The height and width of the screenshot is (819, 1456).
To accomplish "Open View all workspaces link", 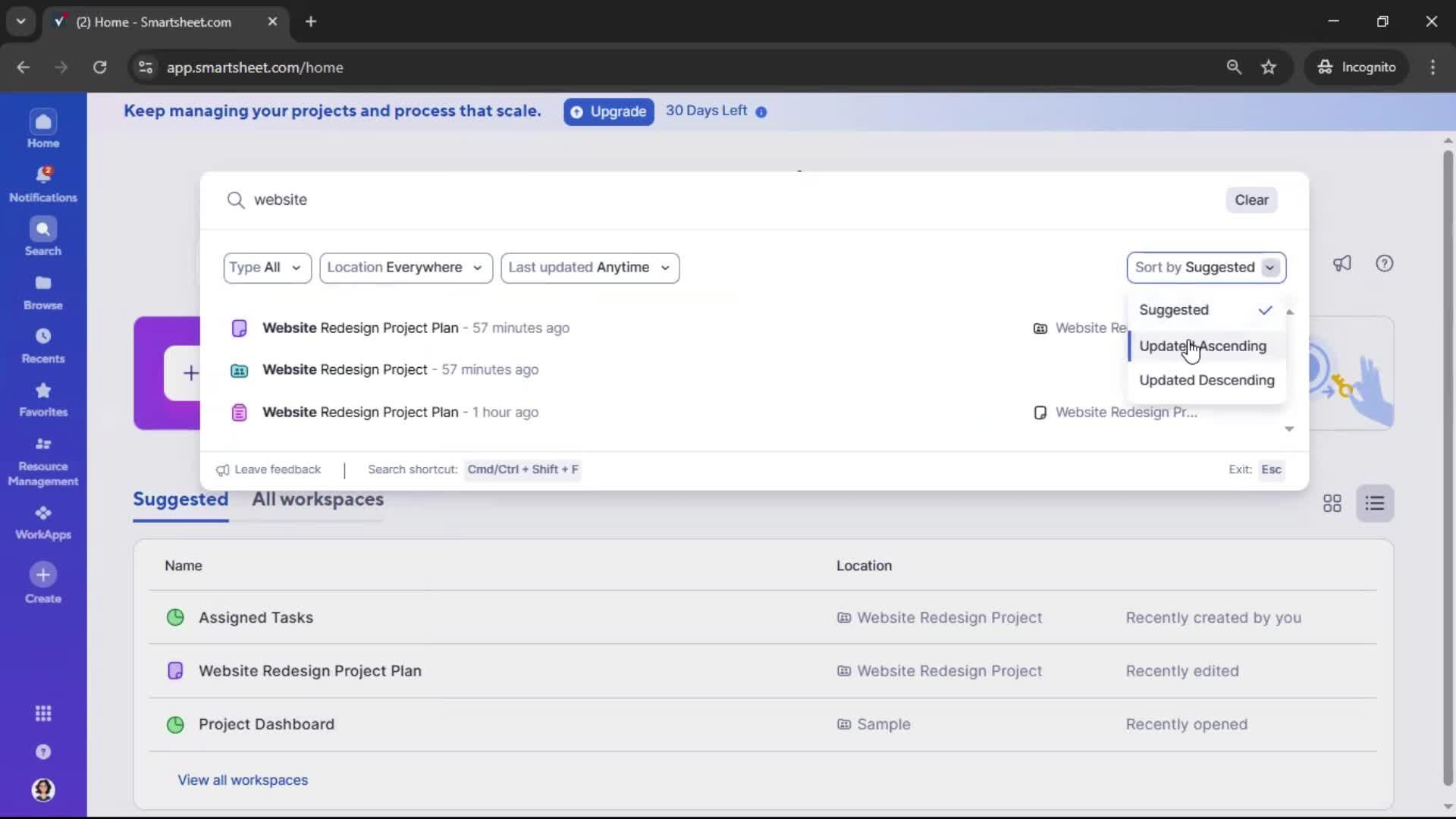I will 243,780.
